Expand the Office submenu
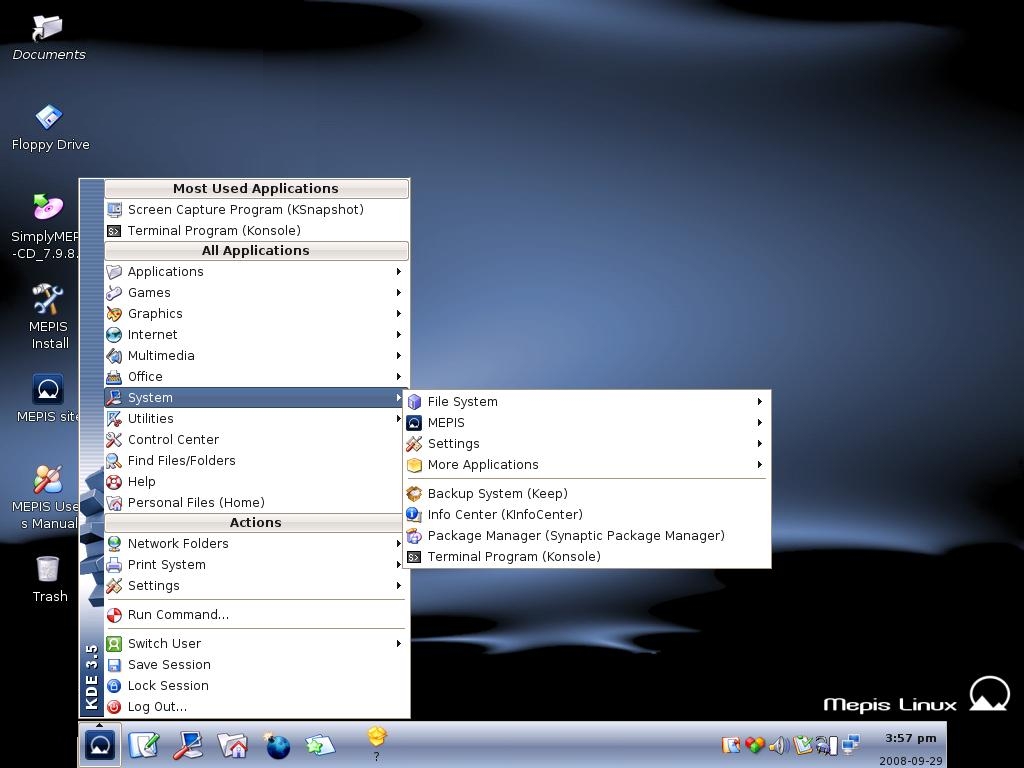 [x=257, y=376]
